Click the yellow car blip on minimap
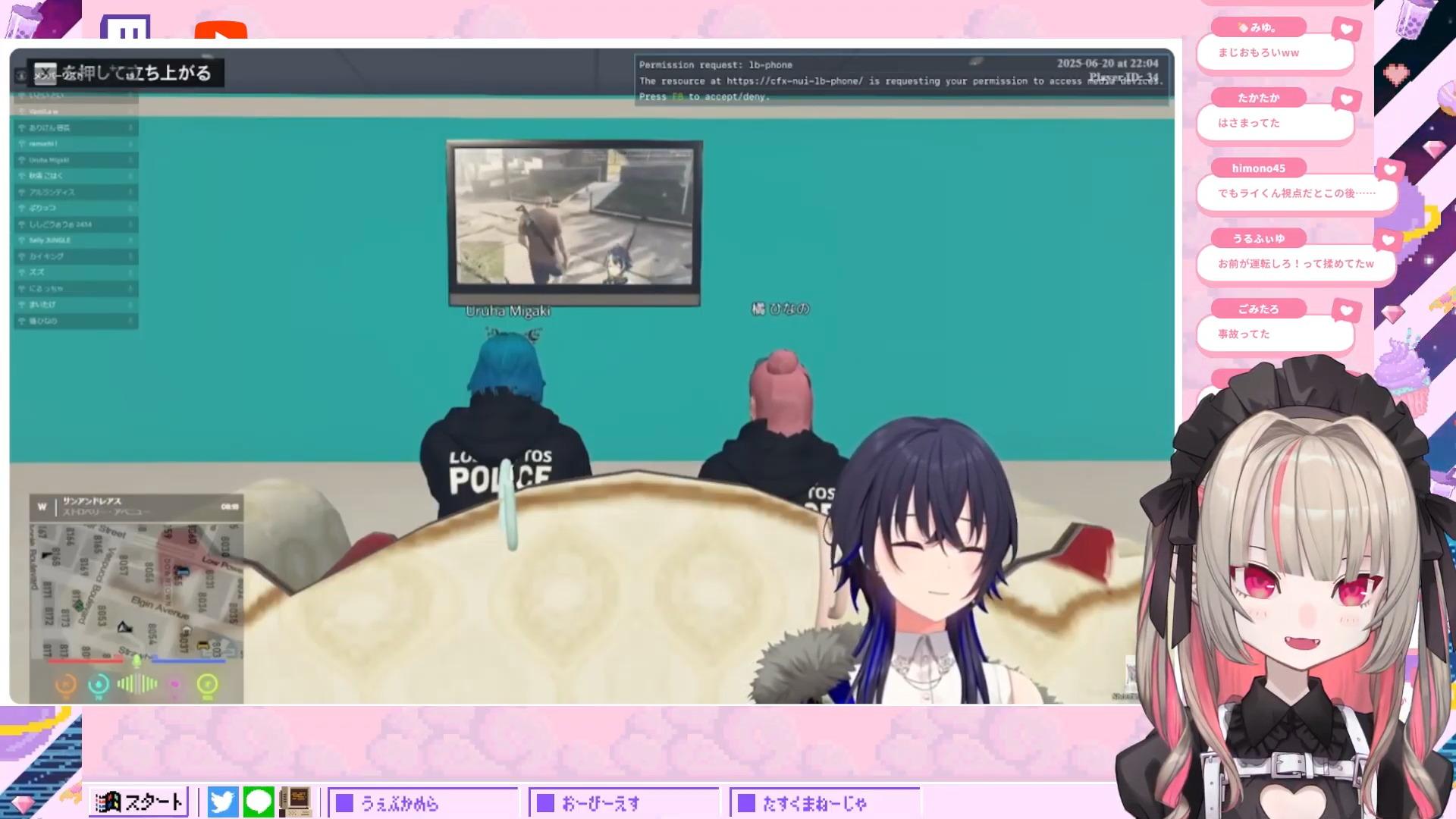This screenshot has width=1456, height=819. 202,645
